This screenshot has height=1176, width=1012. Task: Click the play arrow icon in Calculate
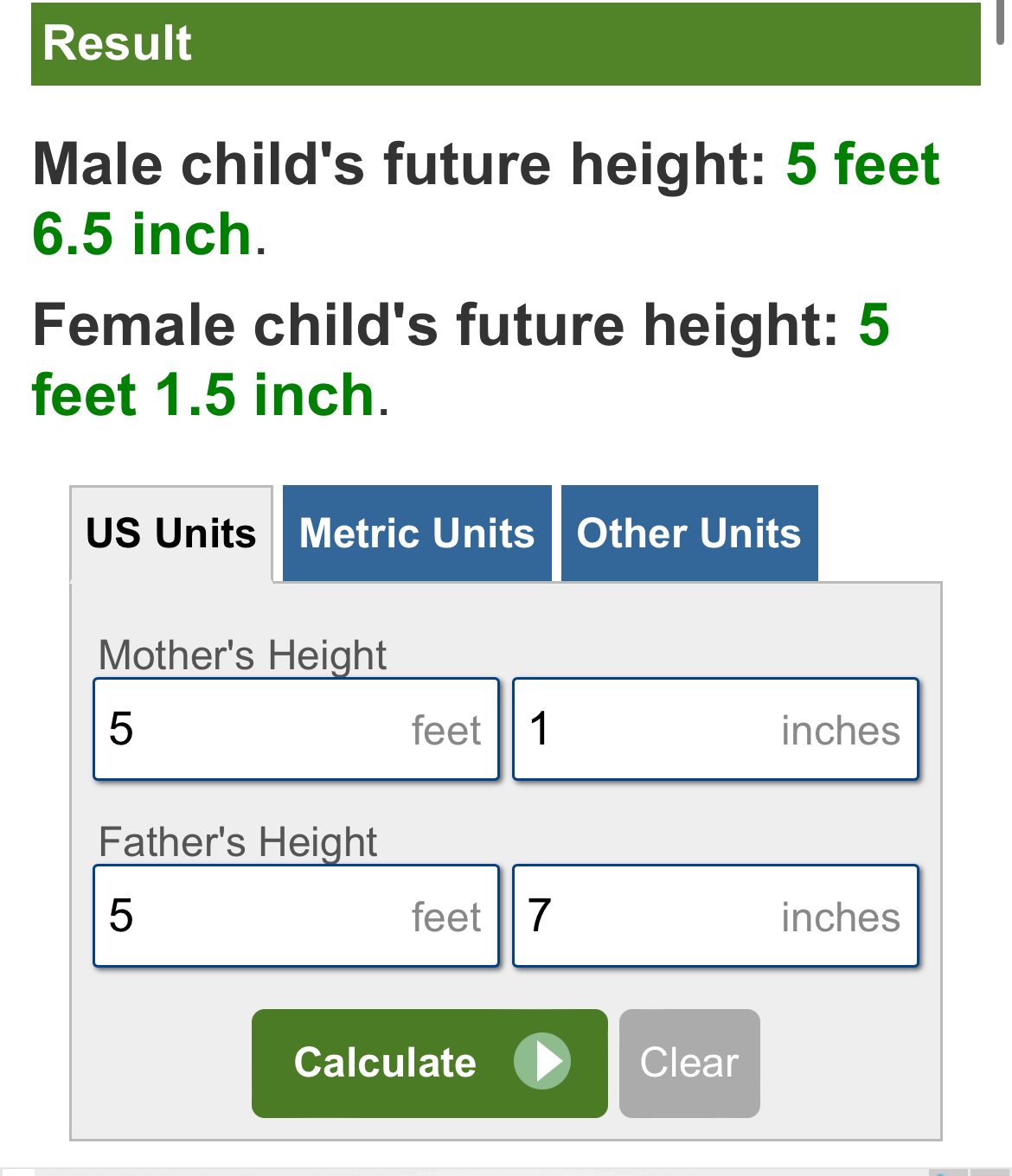coord(542,1061)
